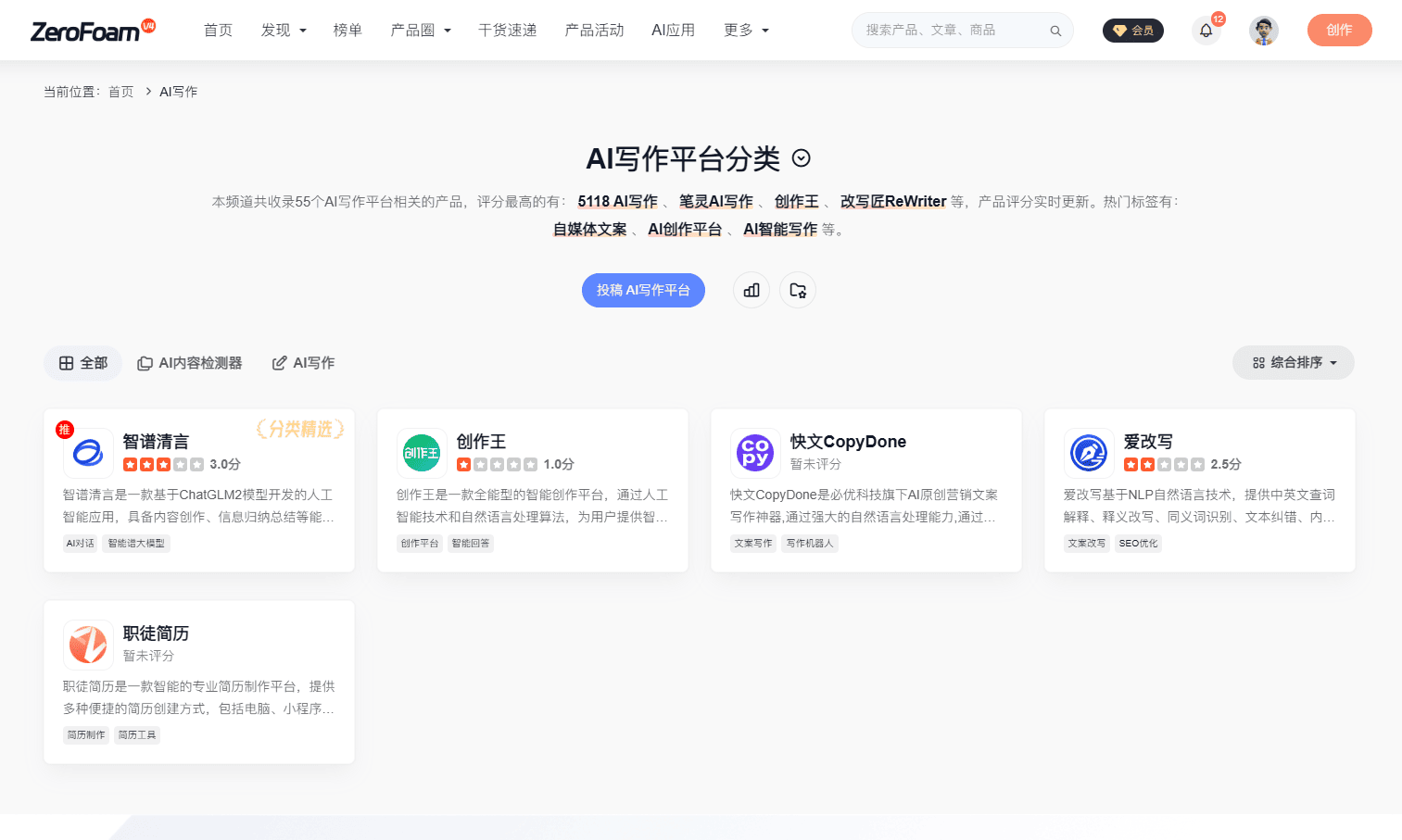The image size is (1402, 840).
Task: Click the 投稿 AI写作平台 button
Action: [x=643, y=290]
